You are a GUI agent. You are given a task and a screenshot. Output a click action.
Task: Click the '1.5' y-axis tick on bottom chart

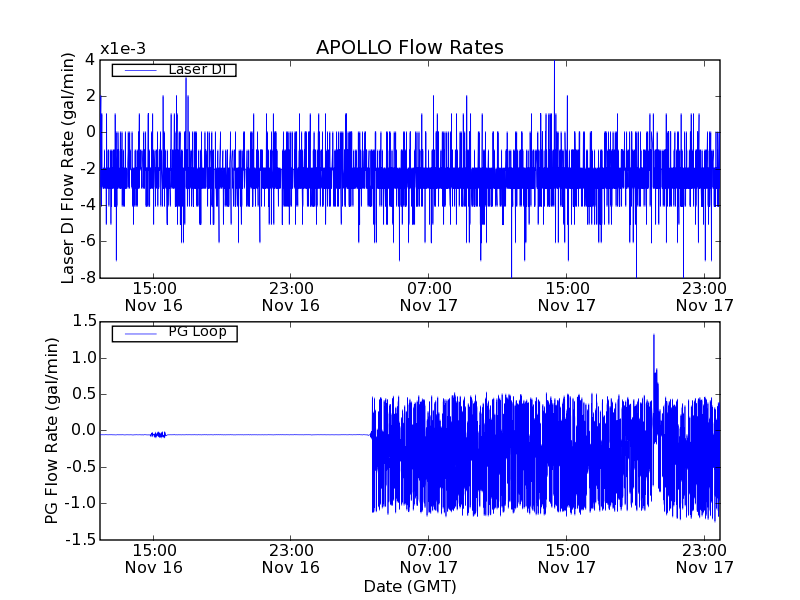(x=84, y=321)
